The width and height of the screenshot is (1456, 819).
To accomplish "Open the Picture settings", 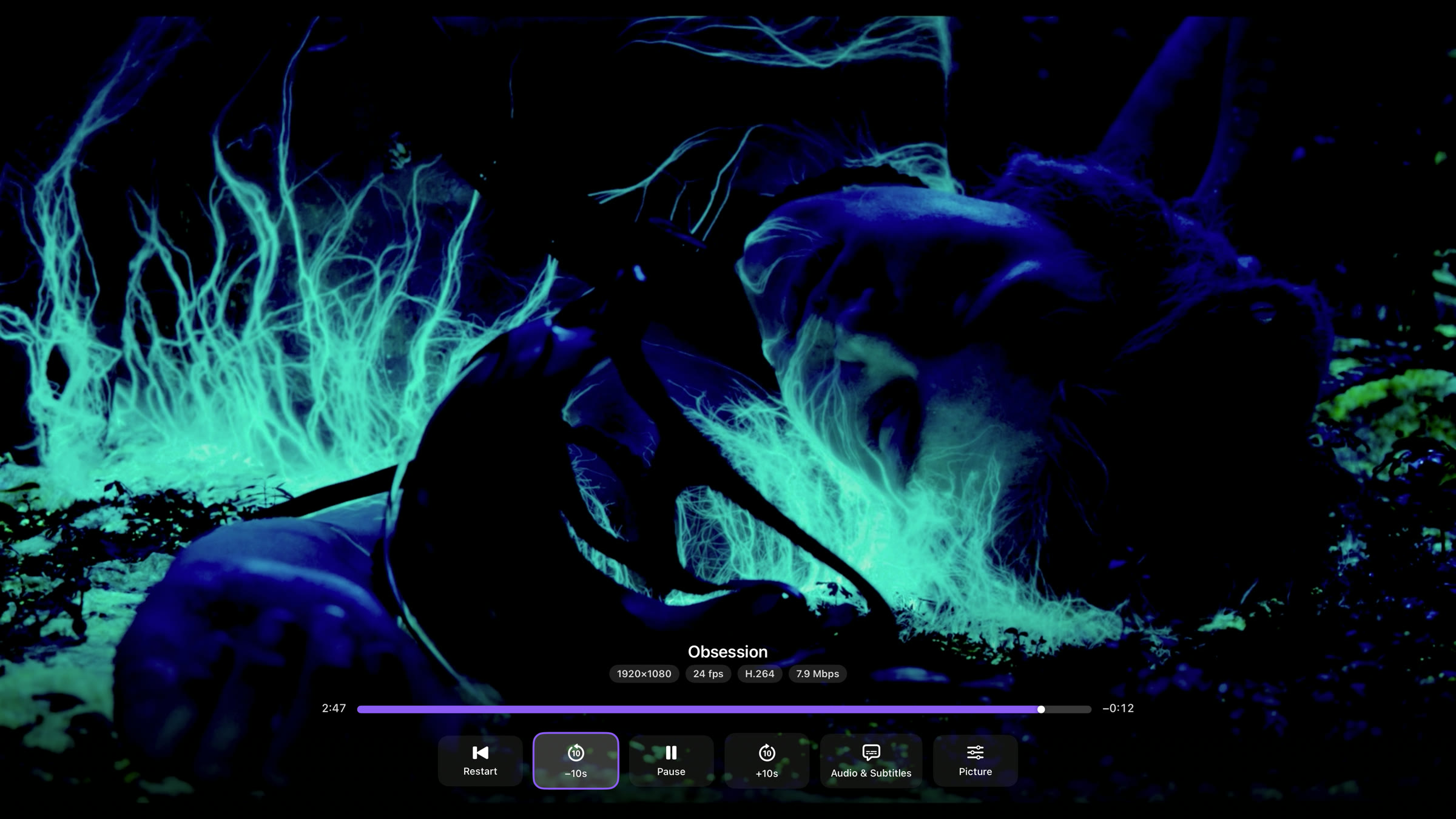I will 976,761.
